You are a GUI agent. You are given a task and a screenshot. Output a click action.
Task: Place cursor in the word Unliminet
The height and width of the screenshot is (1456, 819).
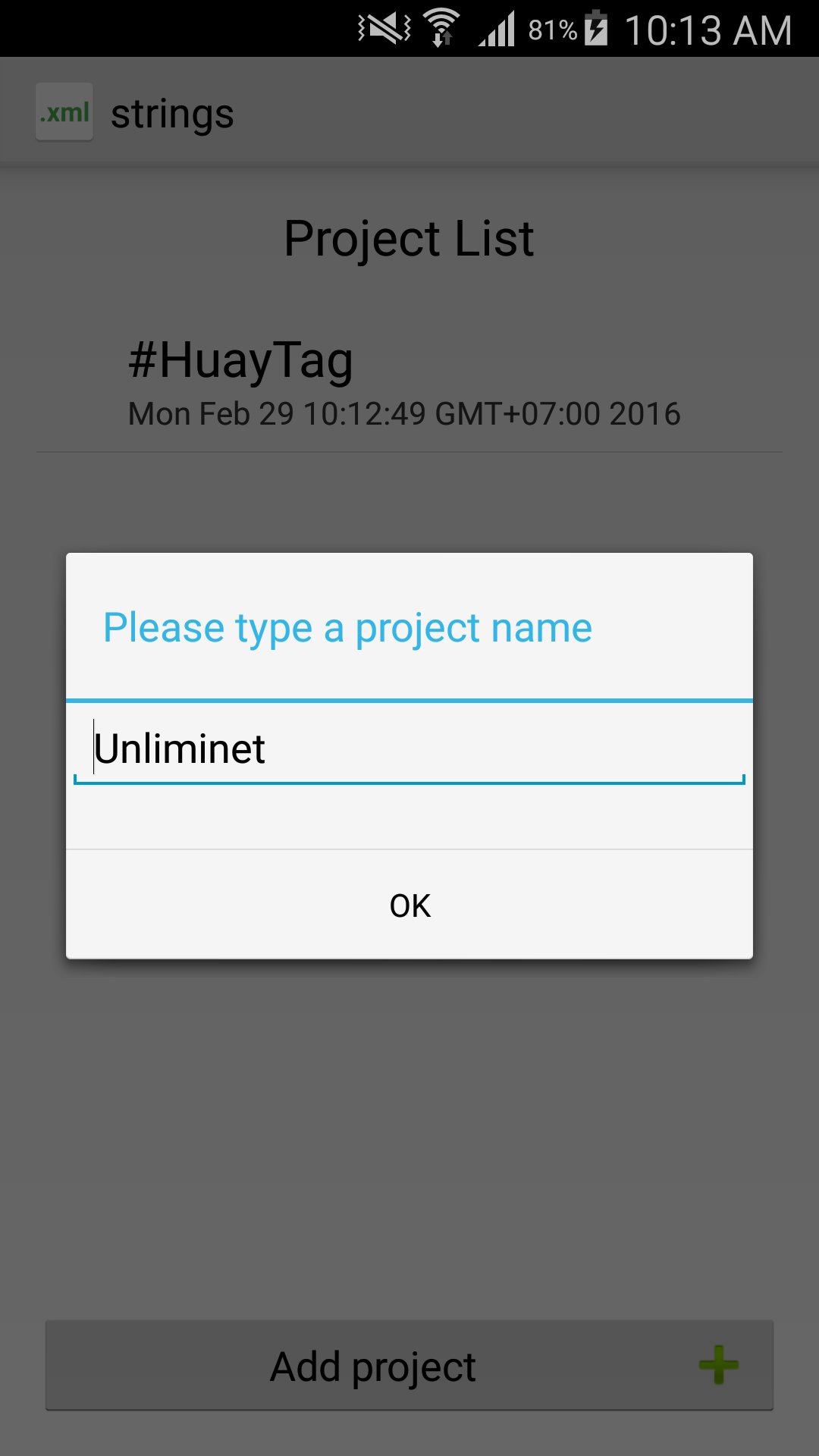pos(180,749)
